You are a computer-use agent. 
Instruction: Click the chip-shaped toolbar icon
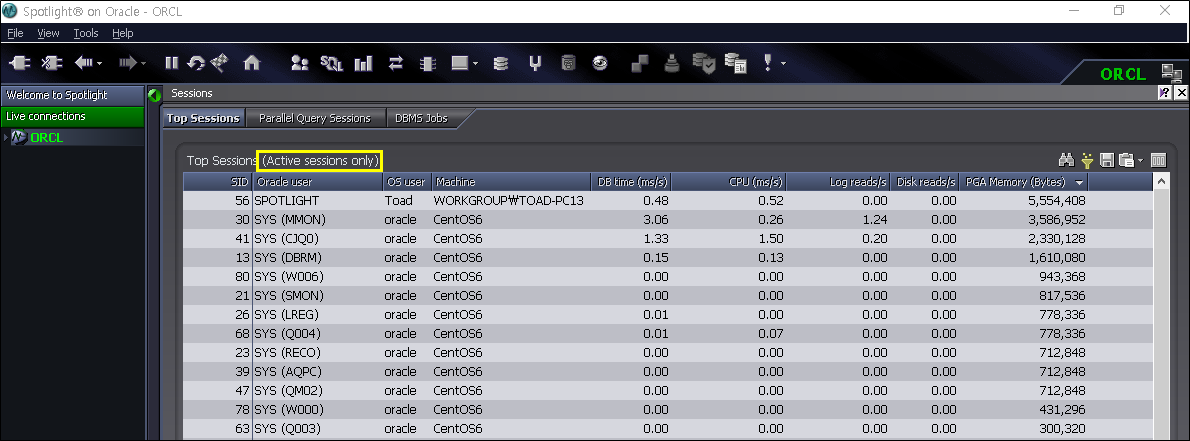click(427, 64)
